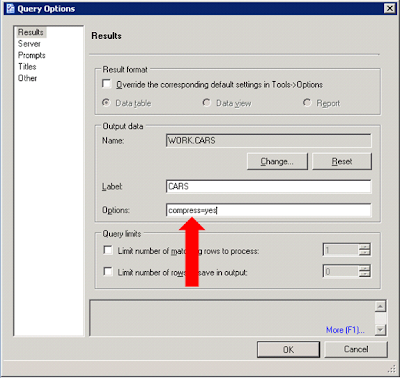Click the Label field containing CARS
The image size is (400, 378).
(x=268, y=186)
